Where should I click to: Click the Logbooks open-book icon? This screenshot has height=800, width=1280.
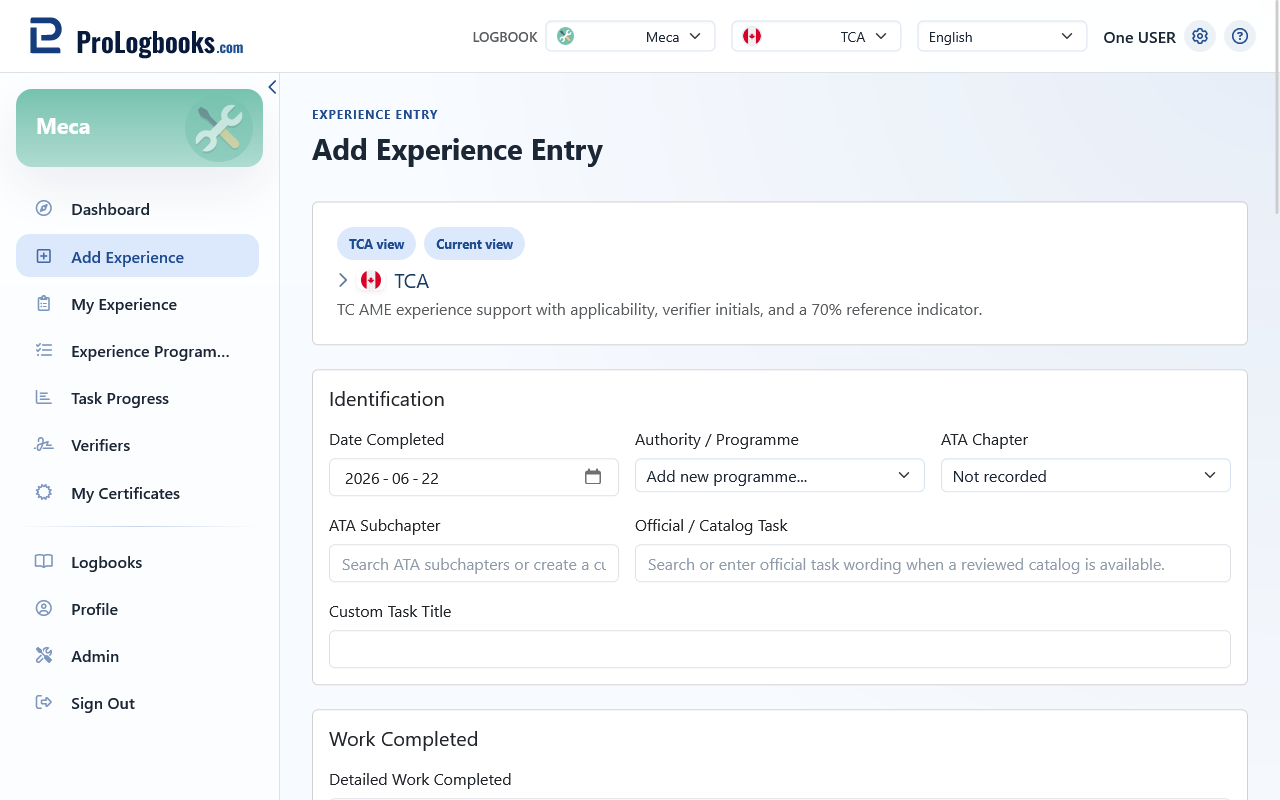click(x=44, y=562)
